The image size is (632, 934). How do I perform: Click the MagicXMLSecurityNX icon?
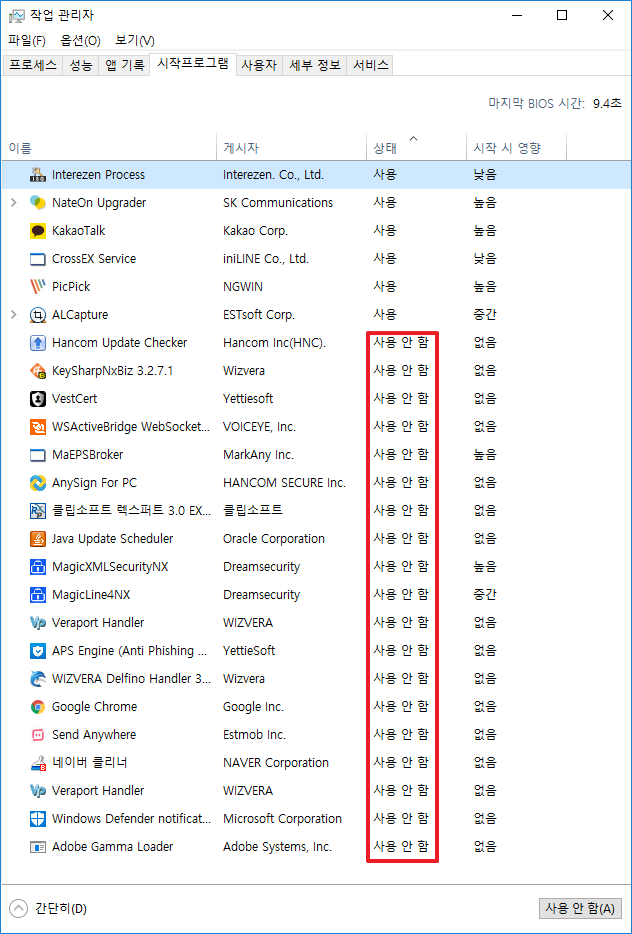[x=38, y=567]
